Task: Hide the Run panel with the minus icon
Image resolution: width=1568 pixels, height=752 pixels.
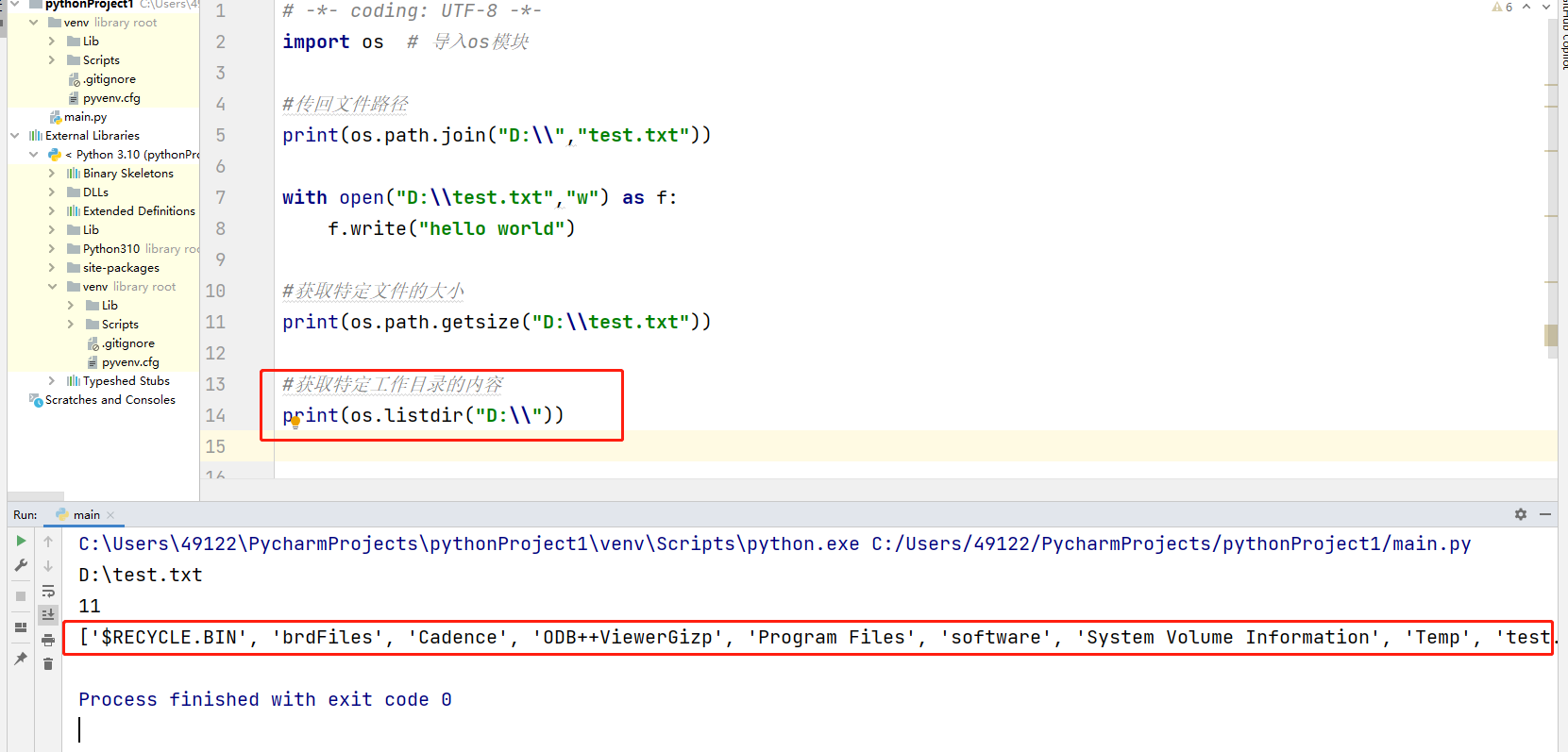Action: (x=1545, y=514)
